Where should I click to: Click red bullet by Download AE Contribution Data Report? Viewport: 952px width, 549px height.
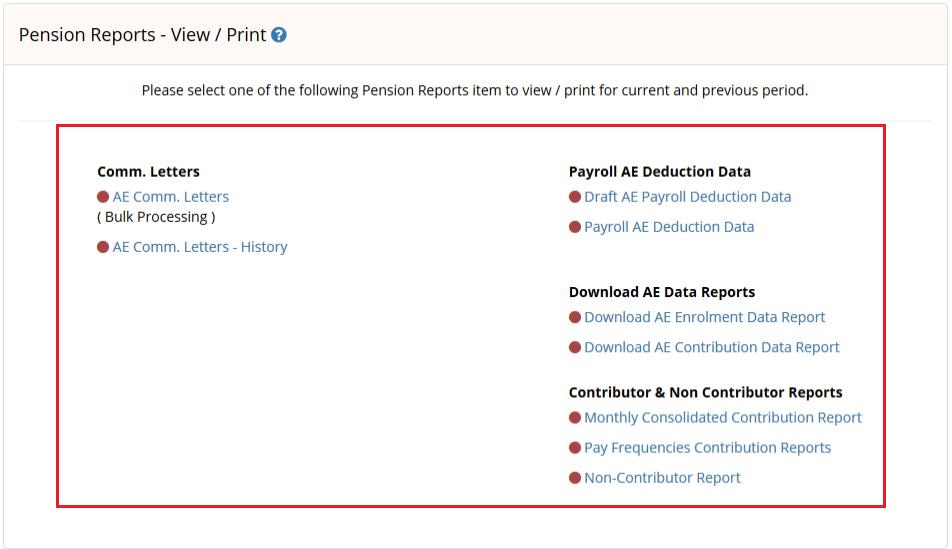coord(575,347)
